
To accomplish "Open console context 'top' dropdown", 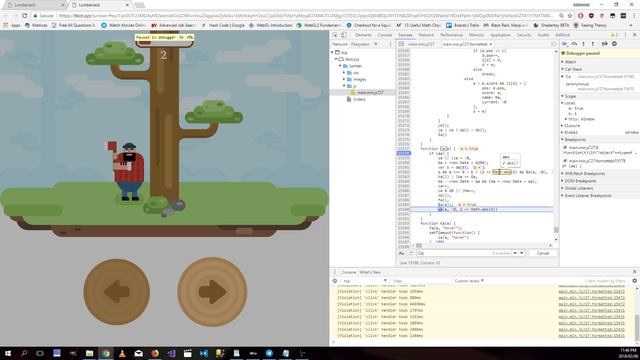I will coord(364,281).
